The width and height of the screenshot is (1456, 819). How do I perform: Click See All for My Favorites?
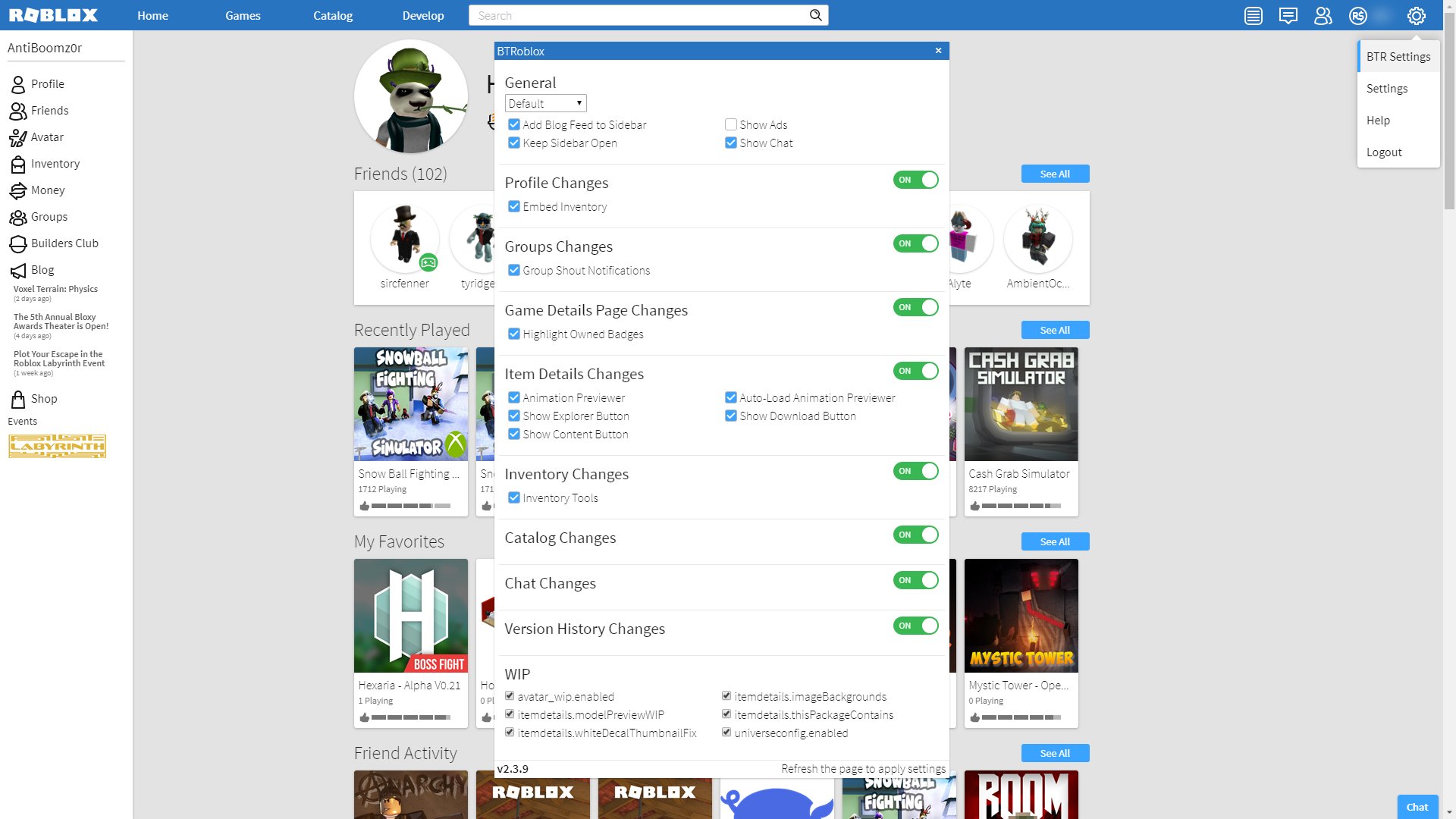pos(1055,541)
